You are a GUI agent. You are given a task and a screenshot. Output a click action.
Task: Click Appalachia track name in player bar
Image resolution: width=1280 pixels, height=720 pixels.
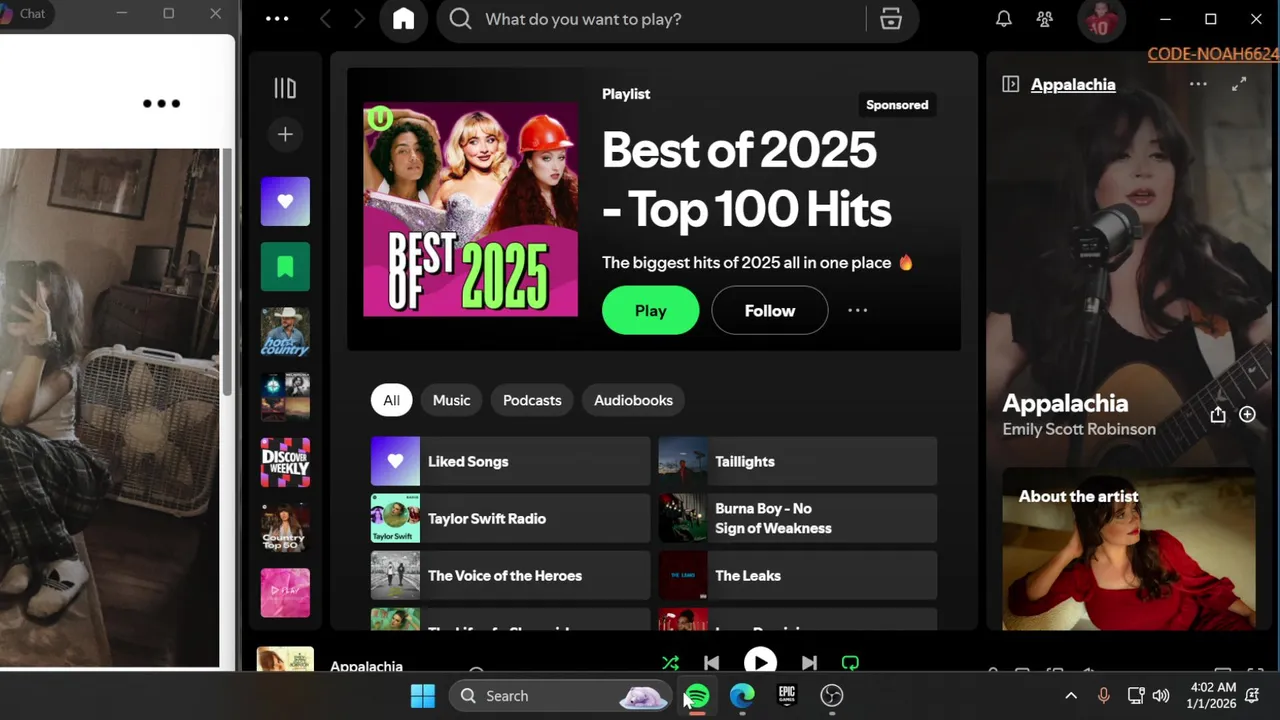pos(366,665)
